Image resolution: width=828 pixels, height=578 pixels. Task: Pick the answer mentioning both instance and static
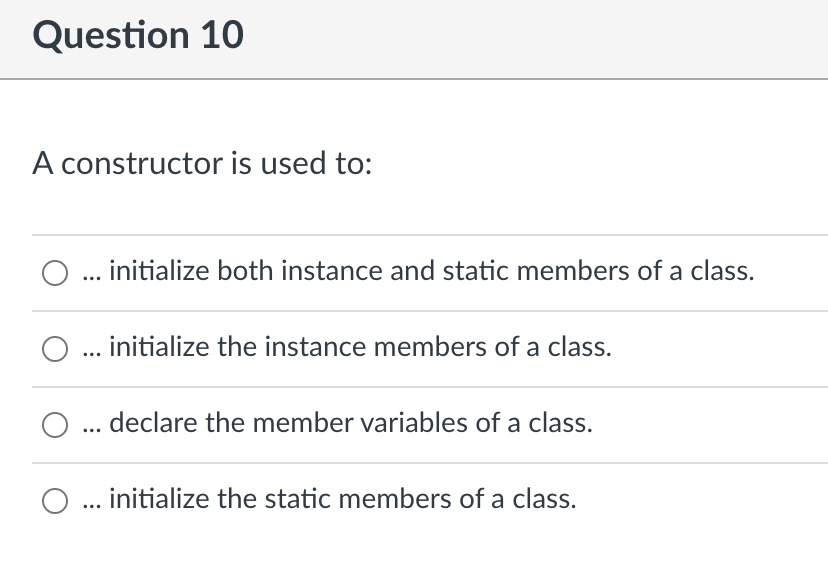click(x=53, y=272)
